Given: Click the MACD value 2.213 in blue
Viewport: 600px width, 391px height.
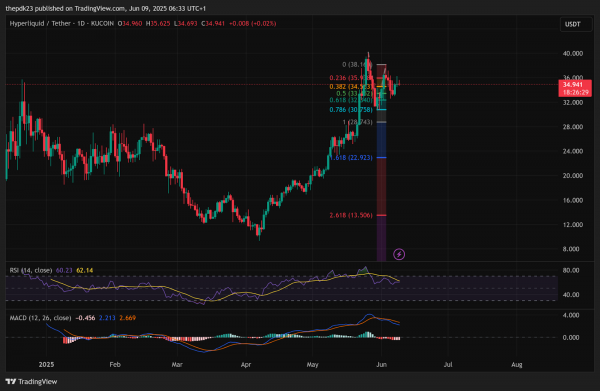Looking at the screenshot, I should 107,318.
